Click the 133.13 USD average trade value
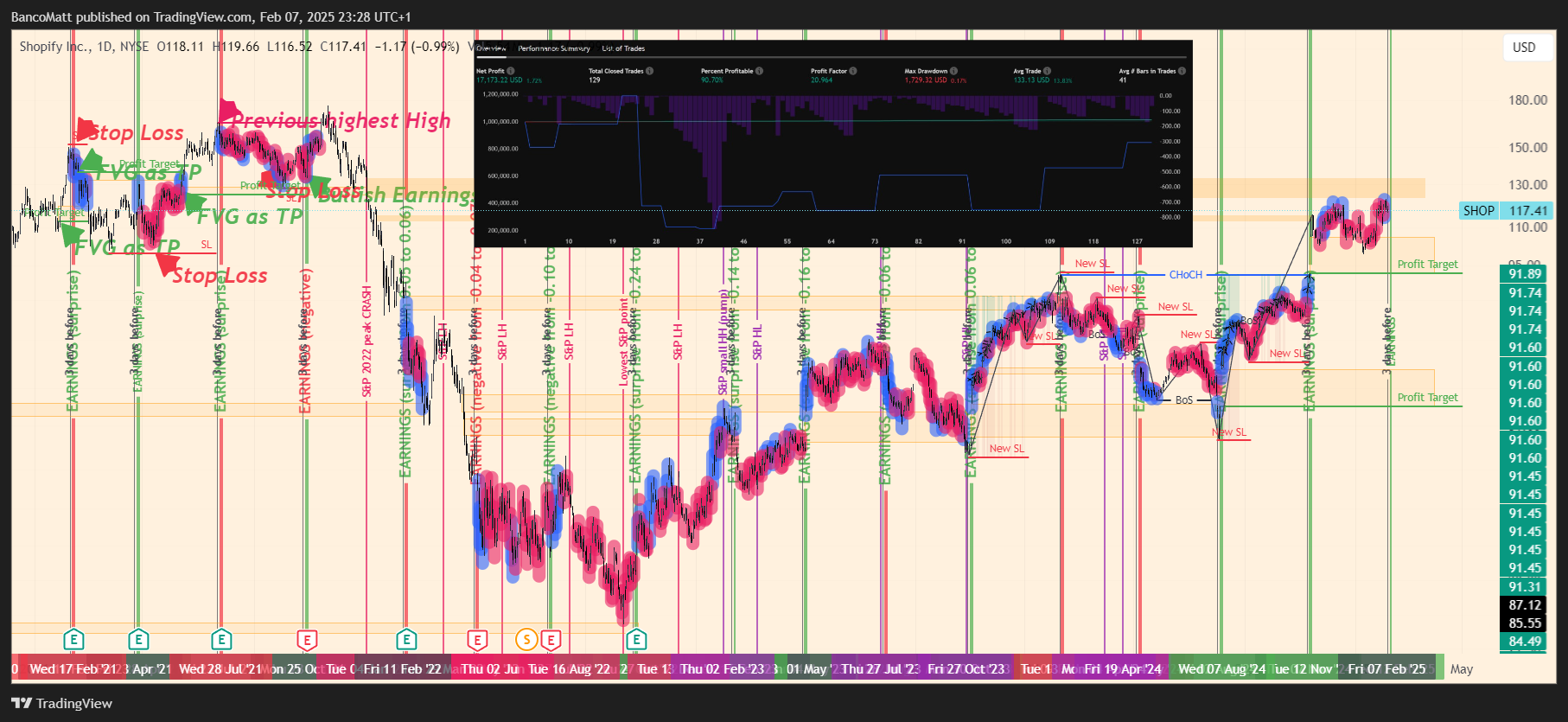This screenshot has width=1568, height=722. coord(1031,80)
